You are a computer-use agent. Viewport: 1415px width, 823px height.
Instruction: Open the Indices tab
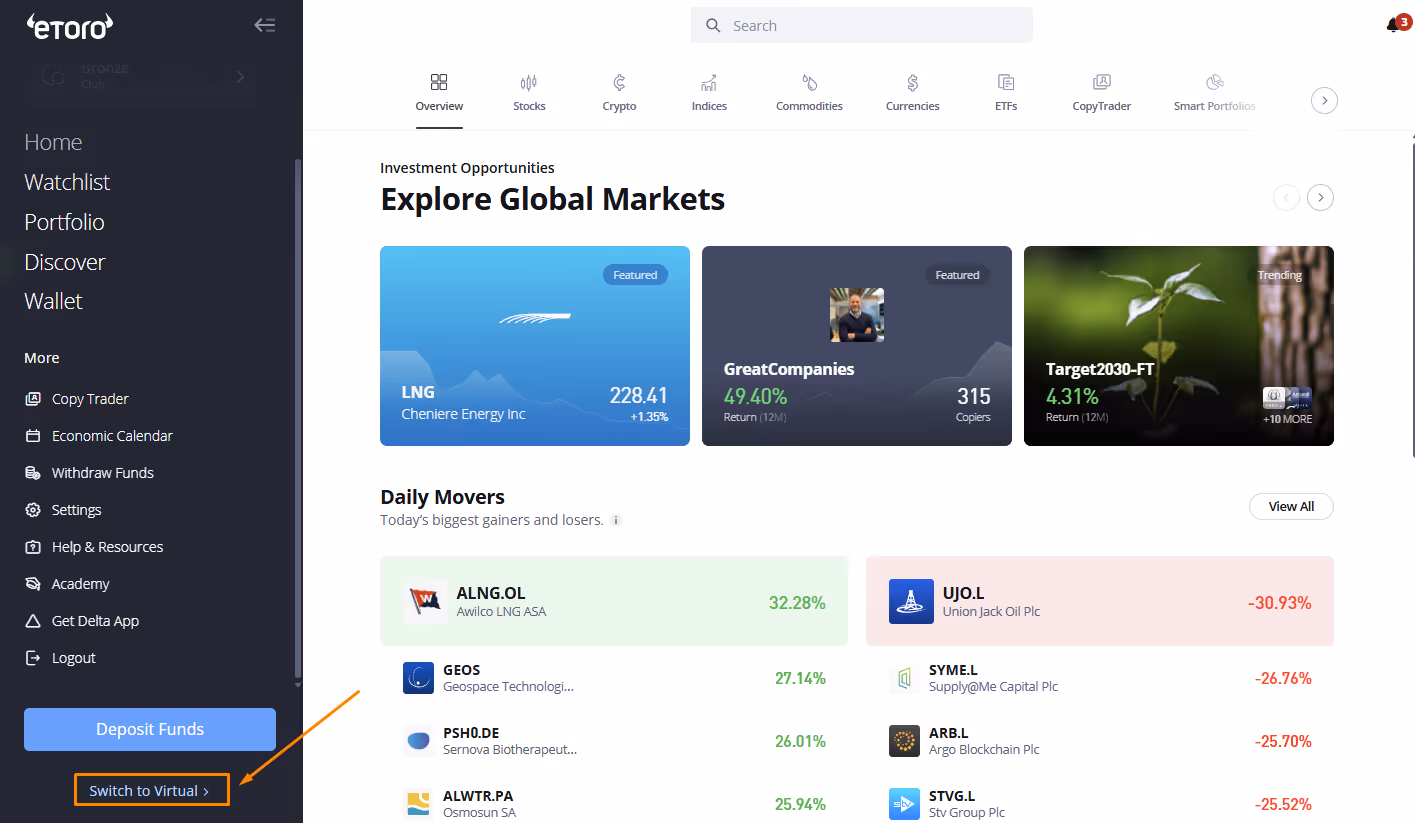[709, 93]
